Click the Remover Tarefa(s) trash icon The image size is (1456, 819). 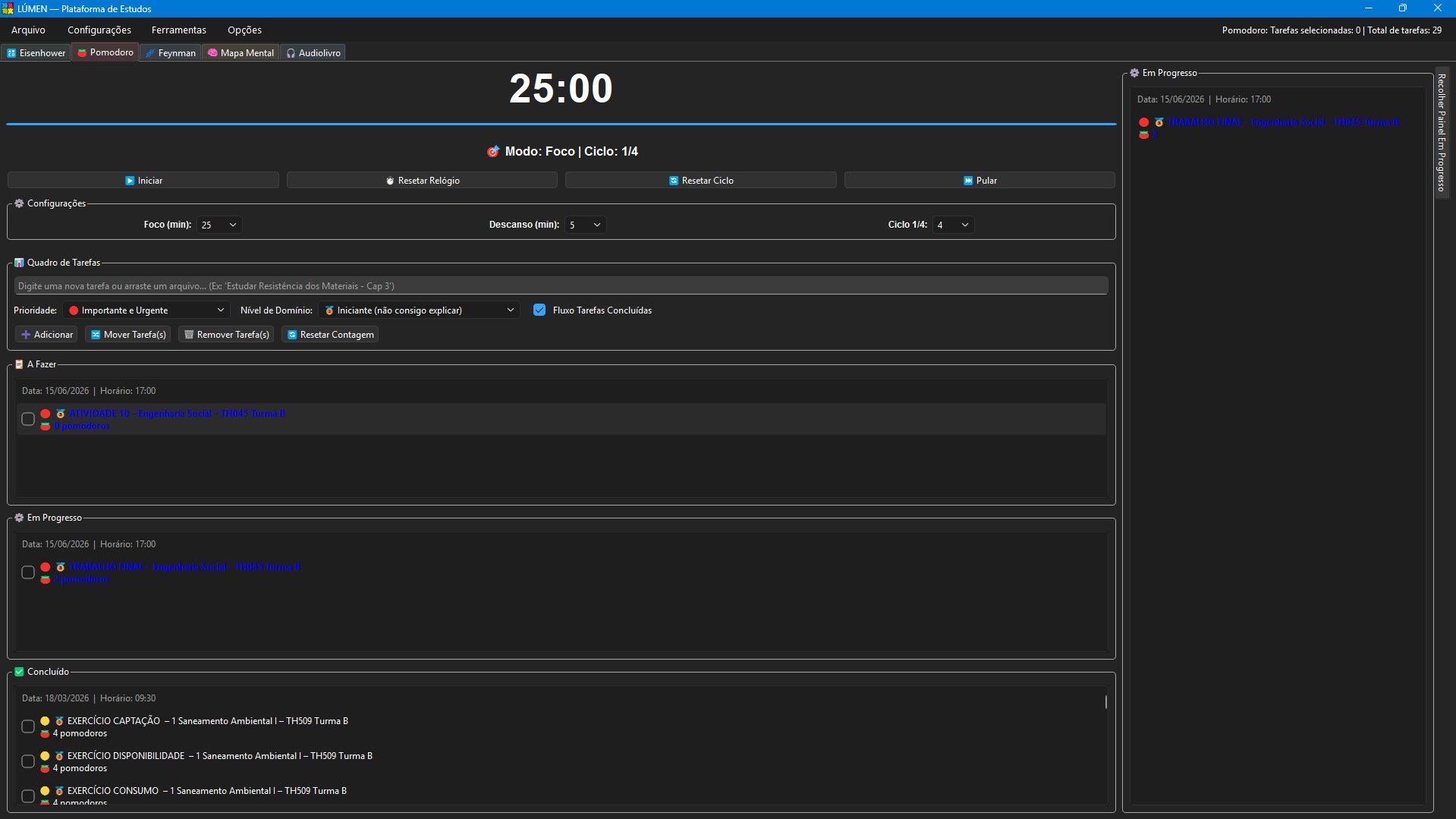[x=189, y=335]
